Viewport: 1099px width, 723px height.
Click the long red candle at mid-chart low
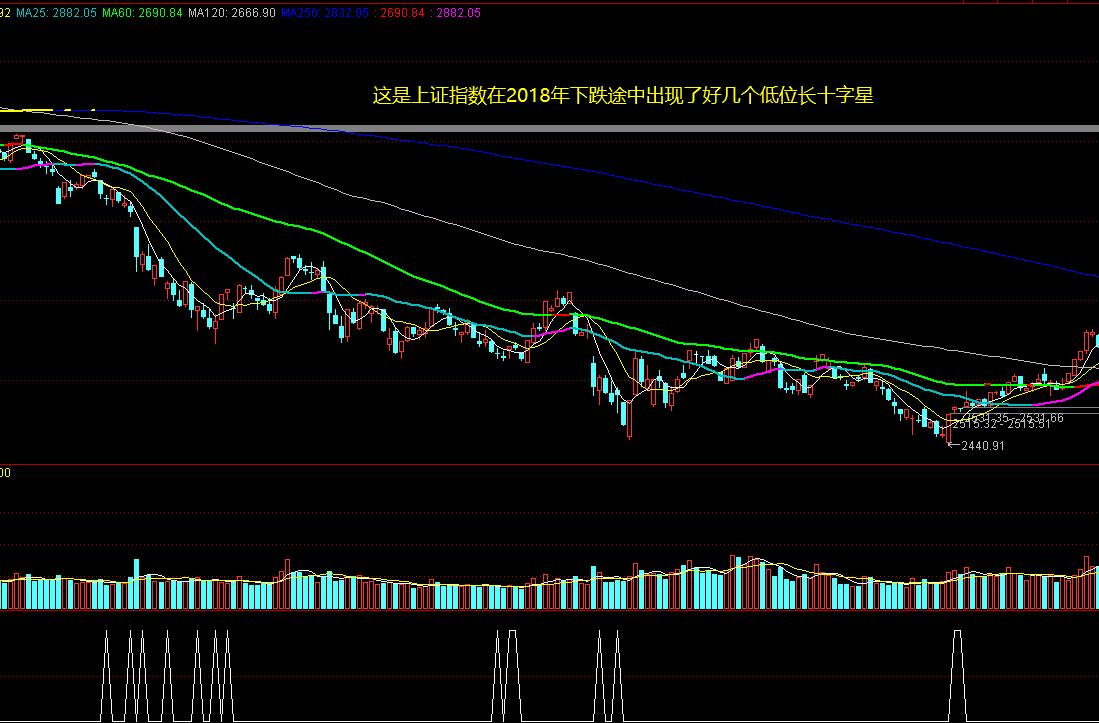tap(629, 418)
